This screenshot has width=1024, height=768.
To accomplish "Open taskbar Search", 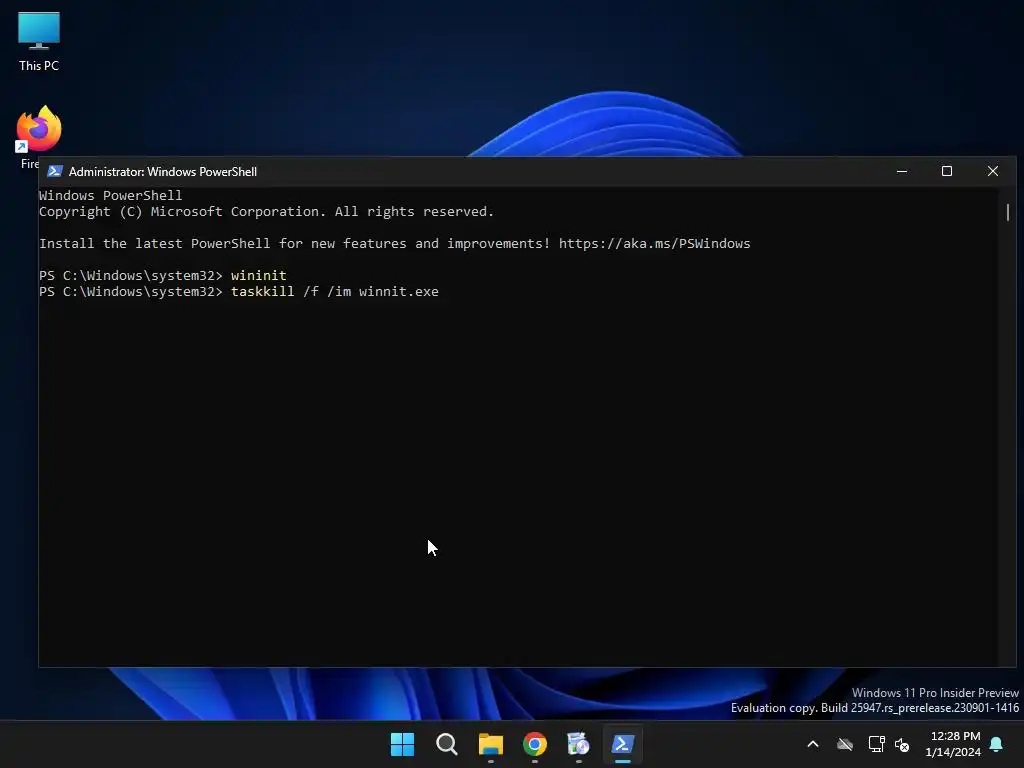I will click(447, 744).
